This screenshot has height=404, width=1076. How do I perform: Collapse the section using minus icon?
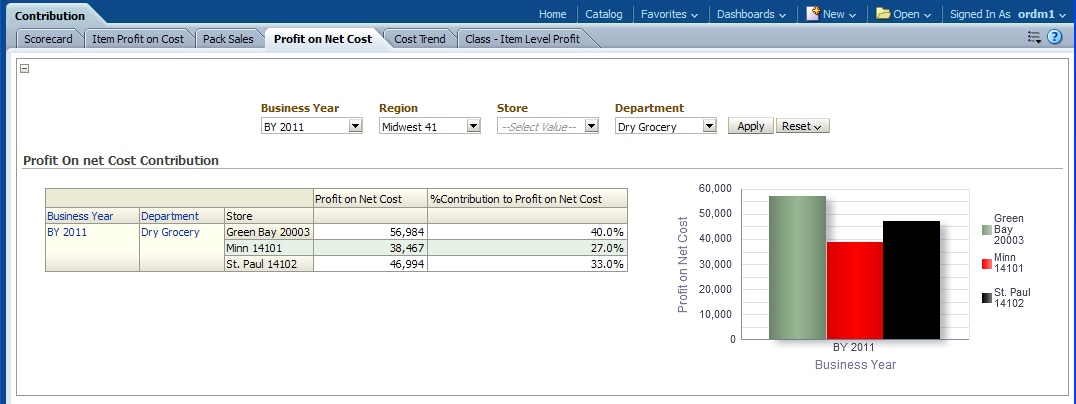pyautogui.click(x=25, y=69)
